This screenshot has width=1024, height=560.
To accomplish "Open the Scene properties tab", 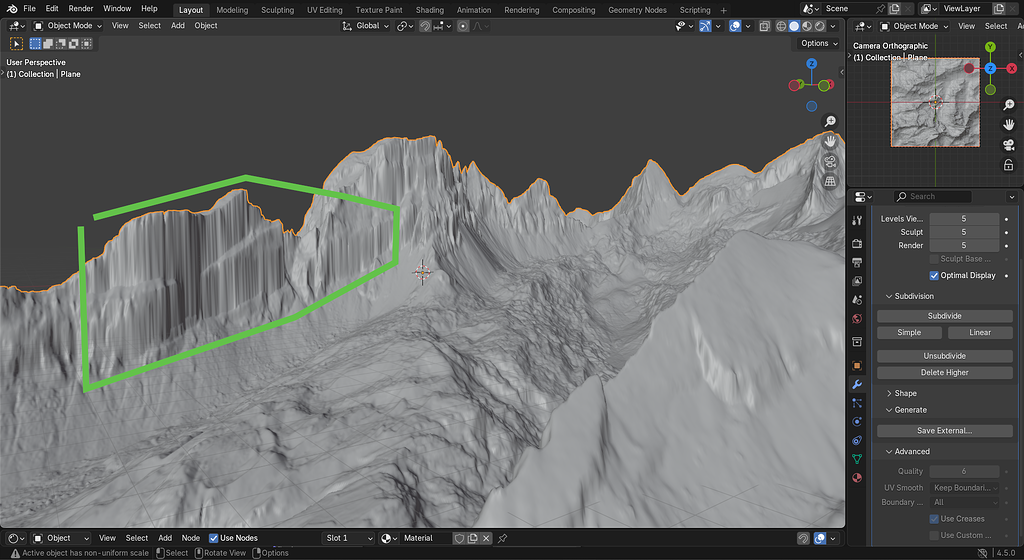I will coord(857,300).
